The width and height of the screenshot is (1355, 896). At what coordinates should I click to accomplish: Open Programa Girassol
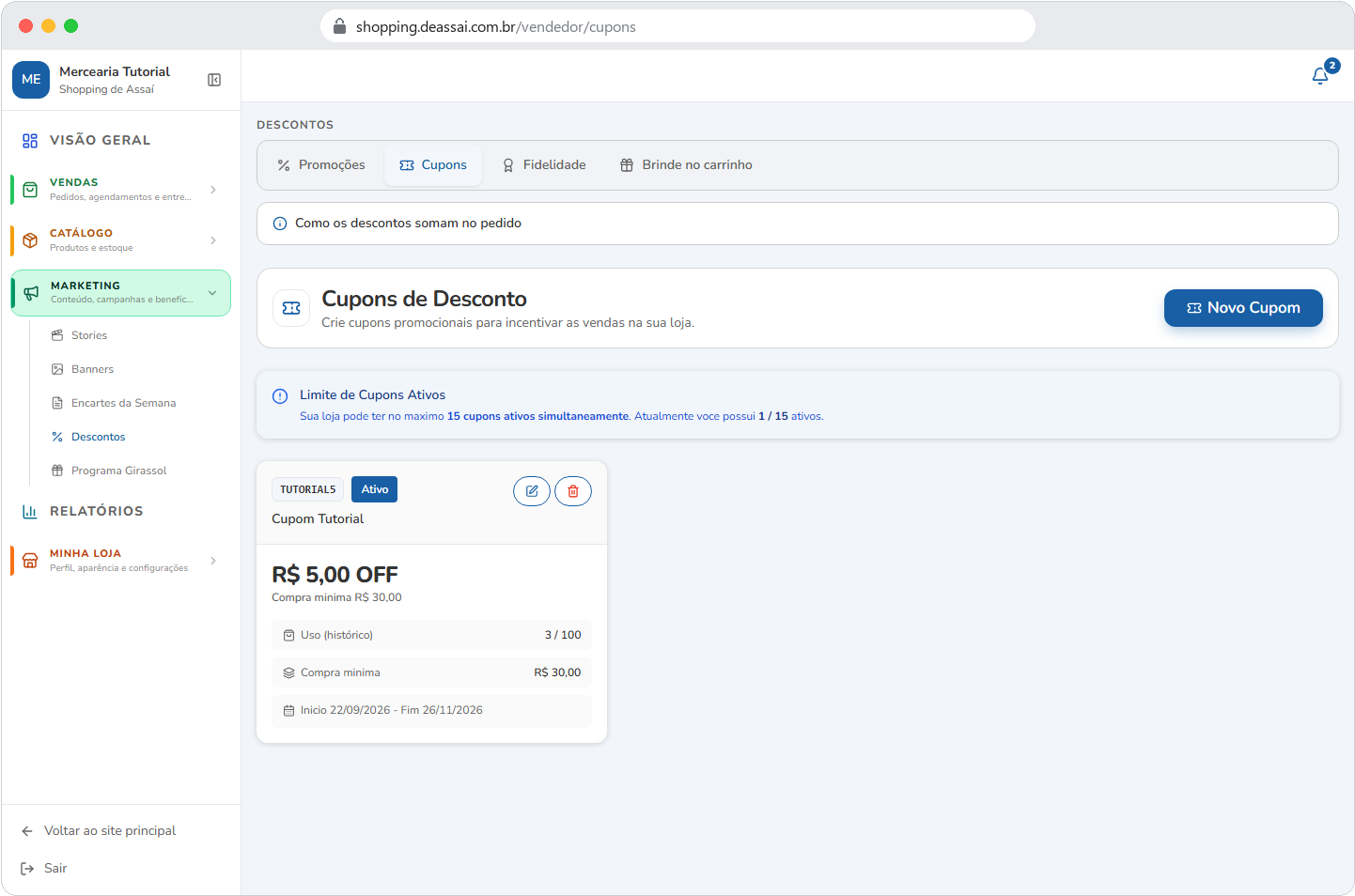point(119,471)
